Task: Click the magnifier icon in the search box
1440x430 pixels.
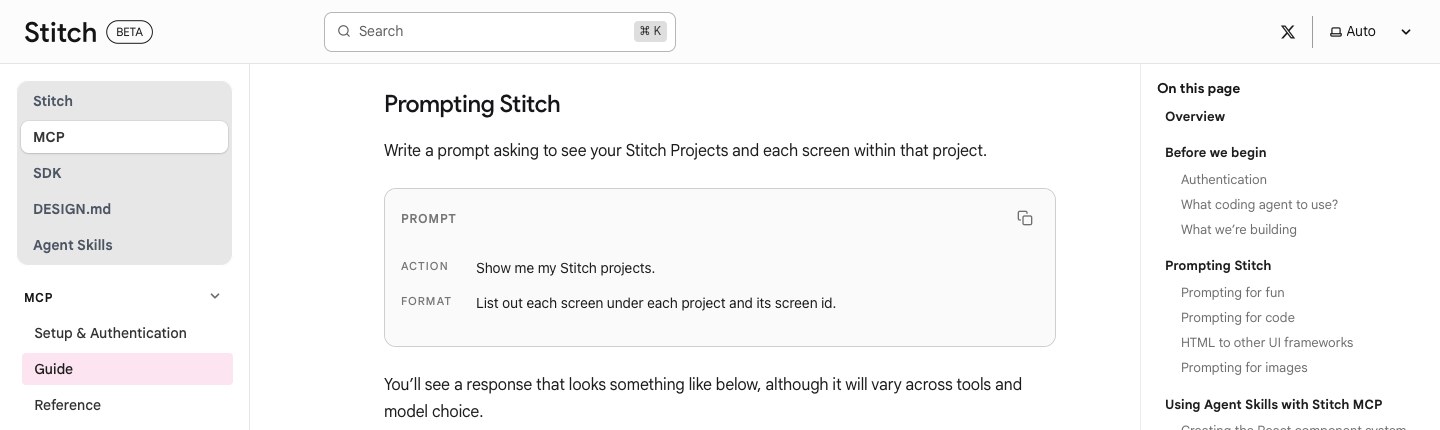Action: [x=344, y=31]
